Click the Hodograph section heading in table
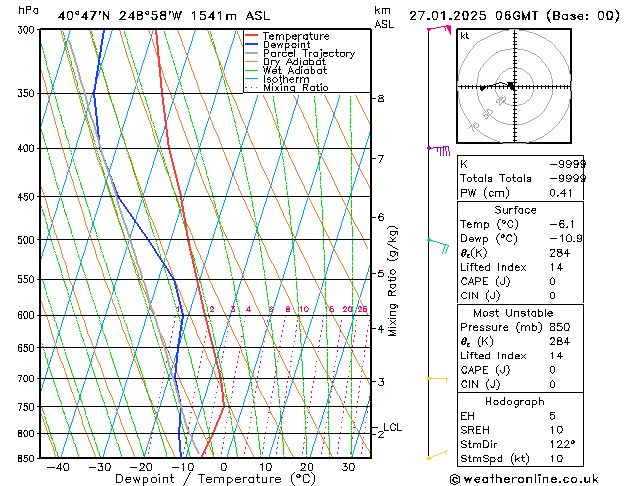 click(515, 401)
